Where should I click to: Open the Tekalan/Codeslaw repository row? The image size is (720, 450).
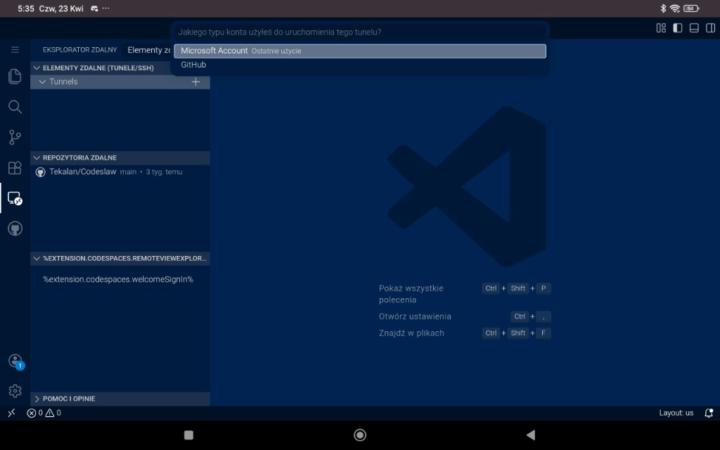(120, 172)
